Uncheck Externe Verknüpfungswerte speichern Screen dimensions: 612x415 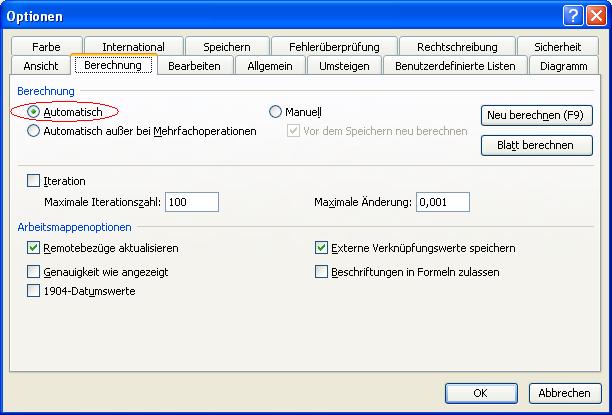(x=322, y=247)
